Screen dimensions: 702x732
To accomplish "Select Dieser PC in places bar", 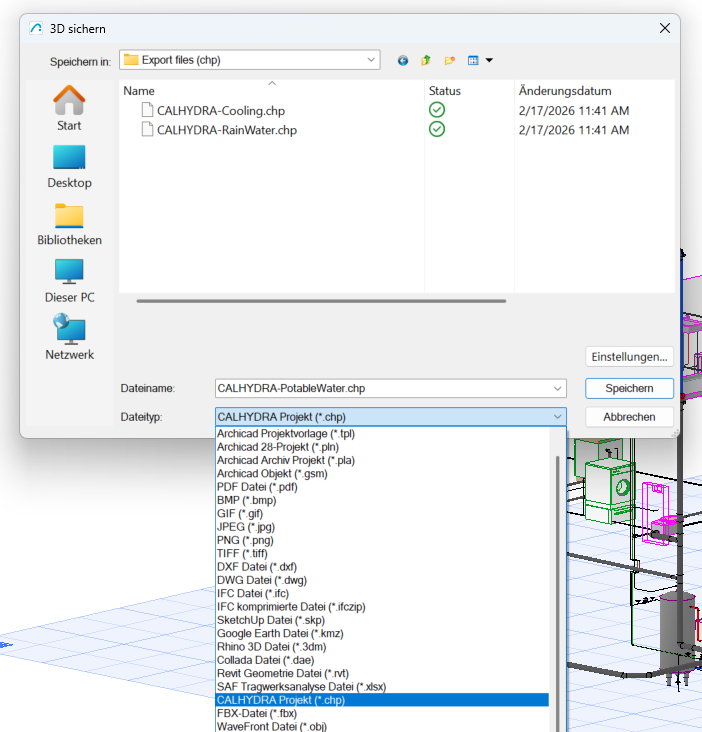I will point(69,280).
